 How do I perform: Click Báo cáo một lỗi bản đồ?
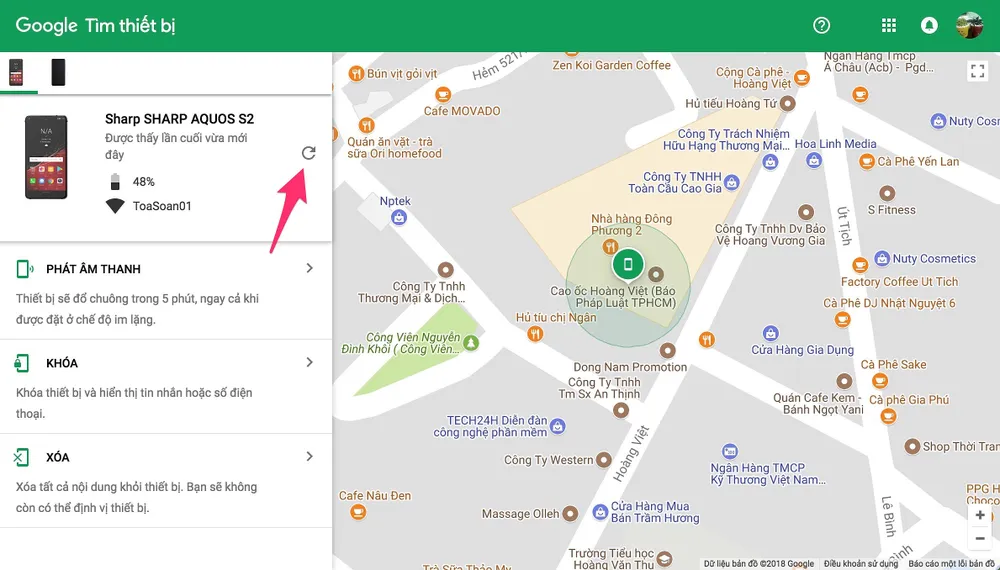(953, 564)
